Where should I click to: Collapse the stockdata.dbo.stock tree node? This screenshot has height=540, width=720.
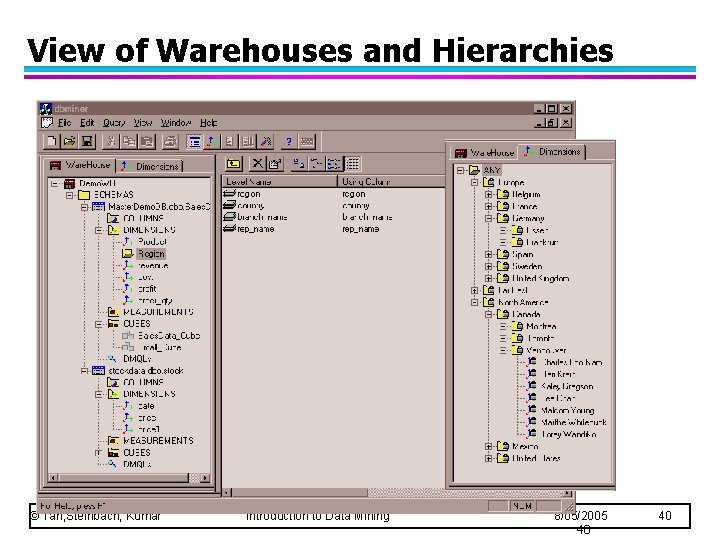(84, 371)
